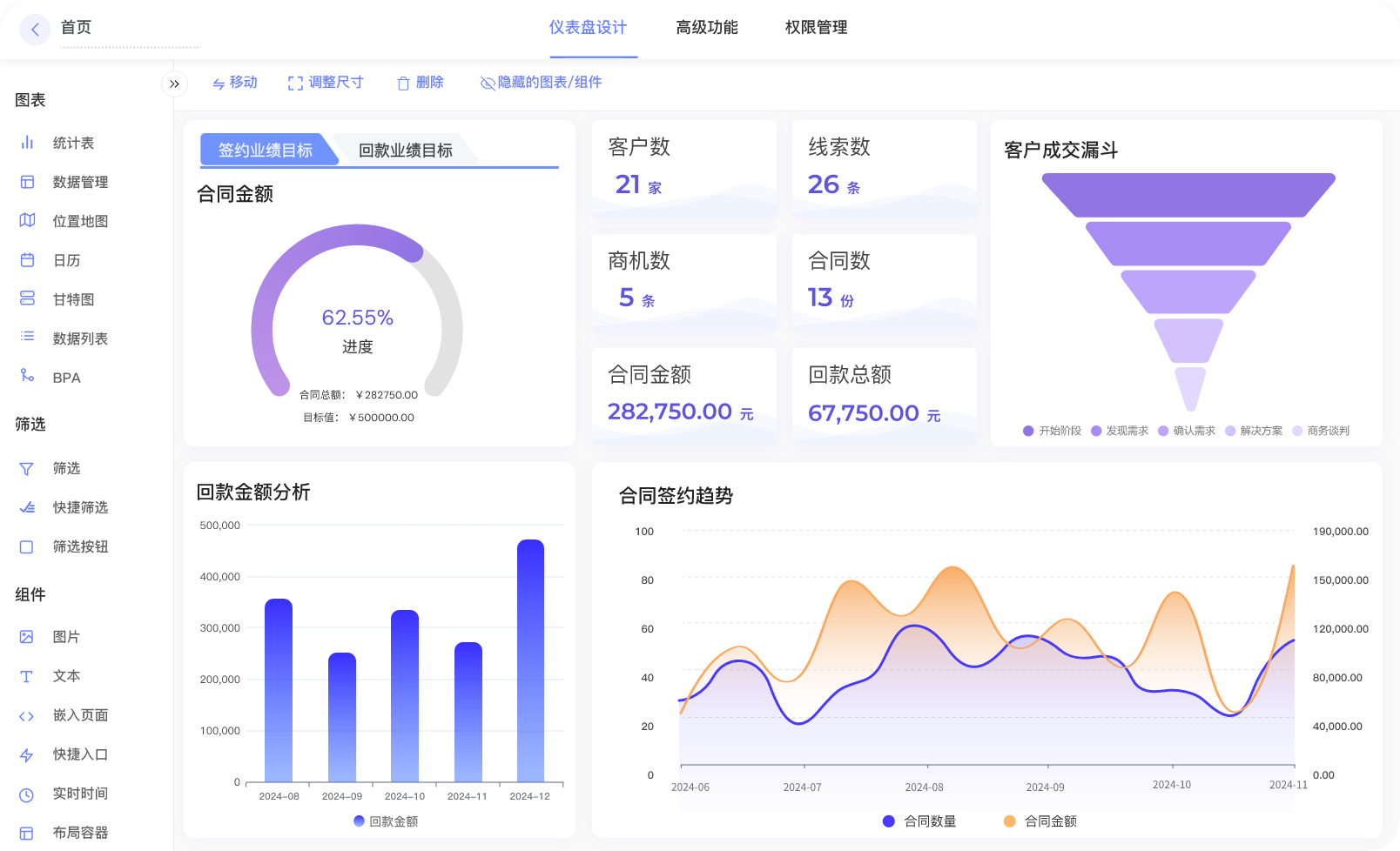Click the 删除 toolbar label

pos(430,82)
